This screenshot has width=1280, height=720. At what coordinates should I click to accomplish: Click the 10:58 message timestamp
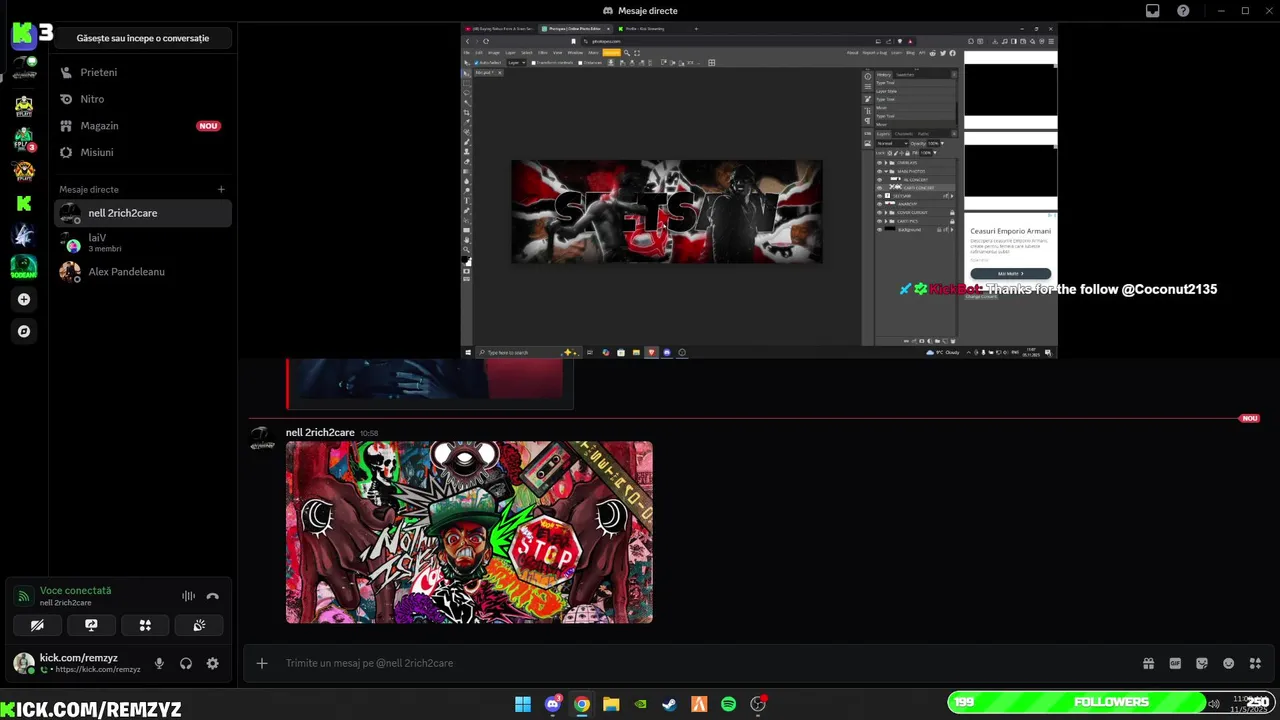(x=369, y=433)
